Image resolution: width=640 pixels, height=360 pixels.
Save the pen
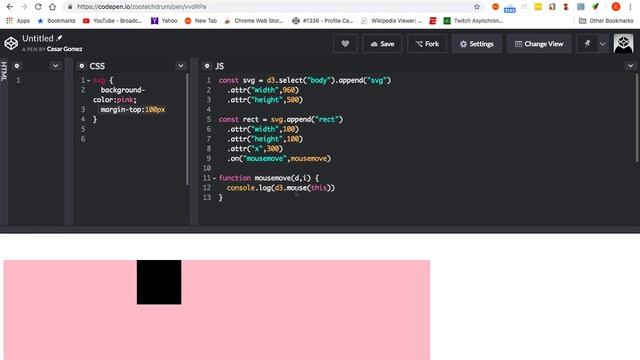pos(382,44)
